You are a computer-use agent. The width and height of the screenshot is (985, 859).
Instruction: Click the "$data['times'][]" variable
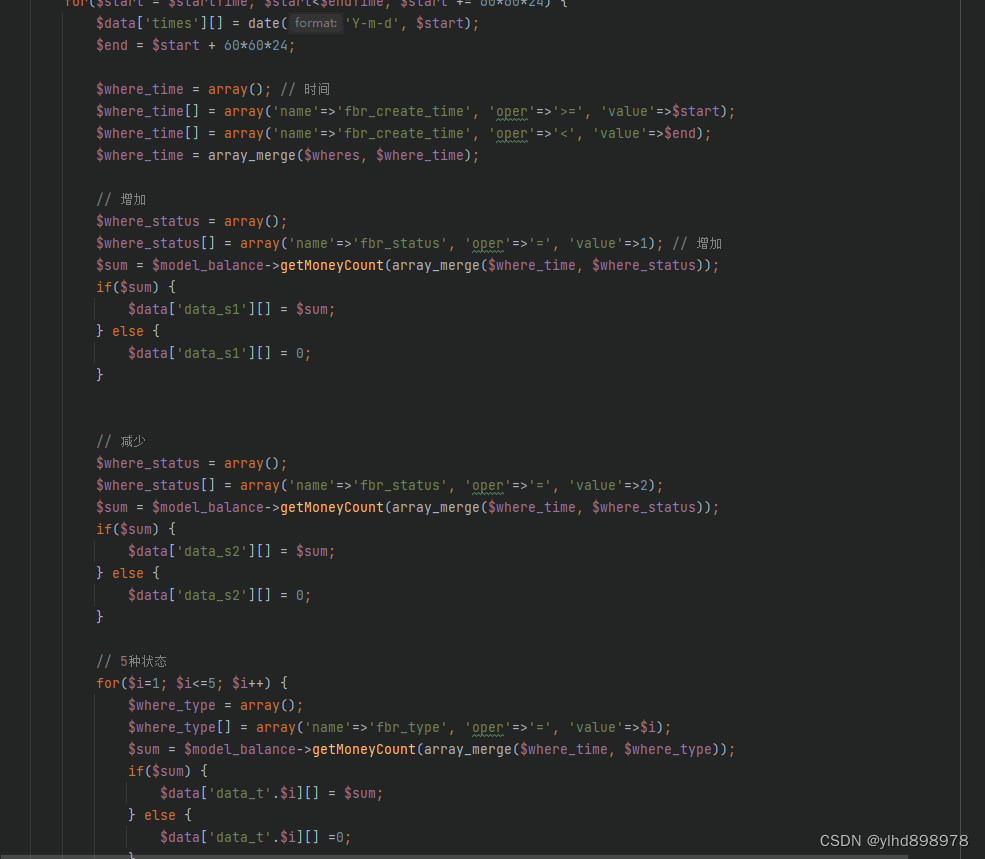pos(160,23)
